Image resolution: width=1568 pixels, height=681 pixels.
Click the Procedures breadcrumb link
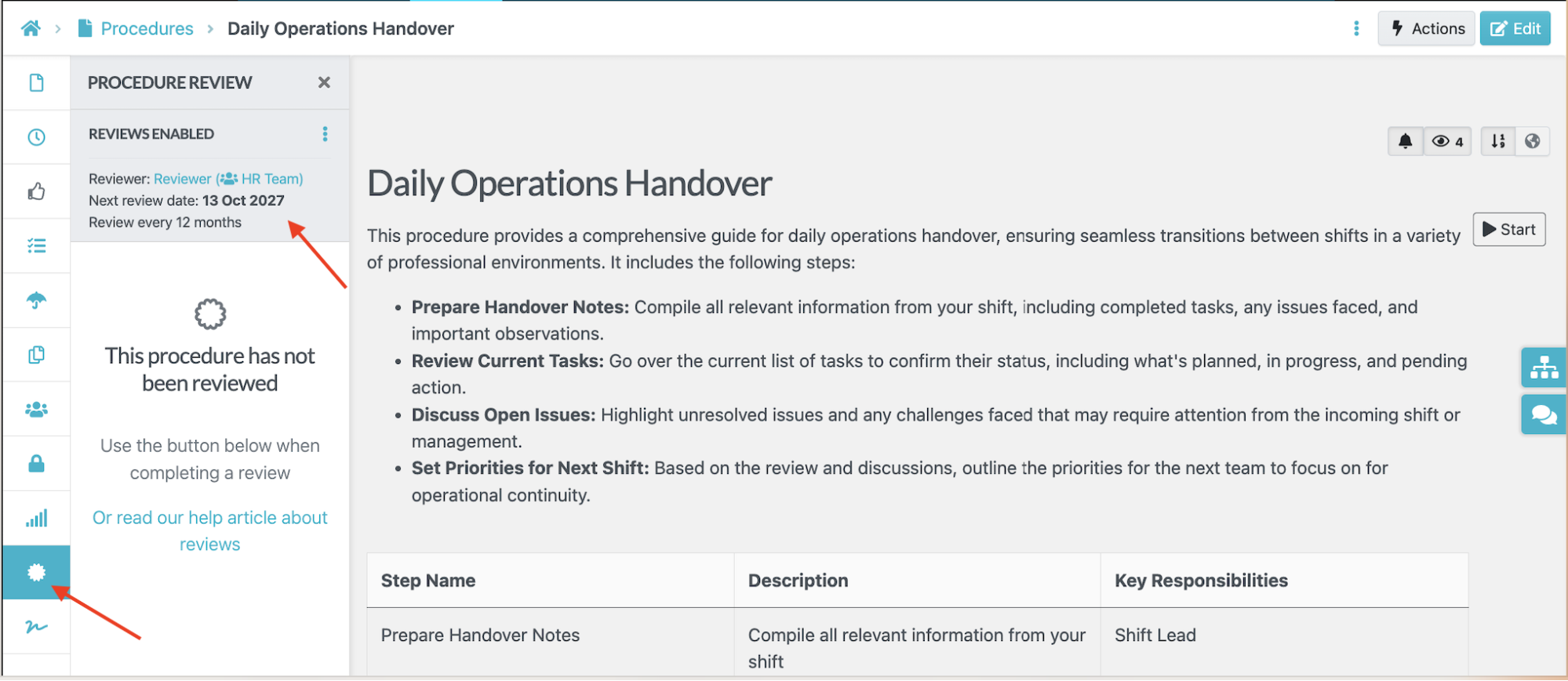point(147,29)
